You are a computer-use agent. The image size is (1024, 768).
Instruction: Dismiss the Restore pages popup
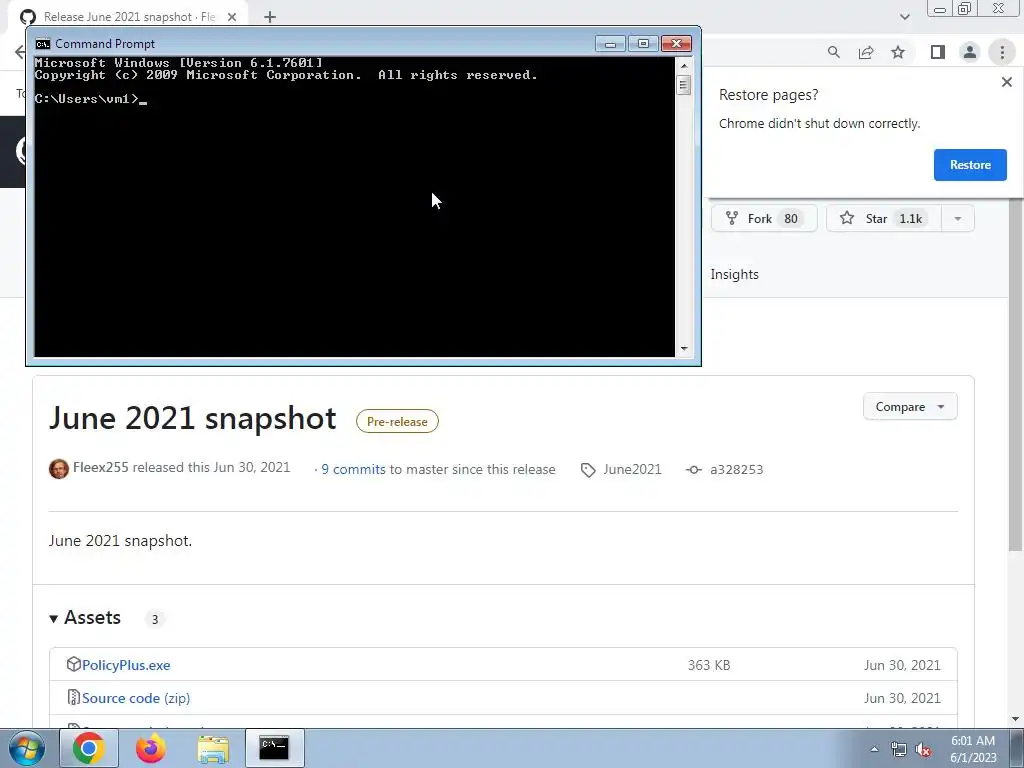click(x=1006, y=82)
